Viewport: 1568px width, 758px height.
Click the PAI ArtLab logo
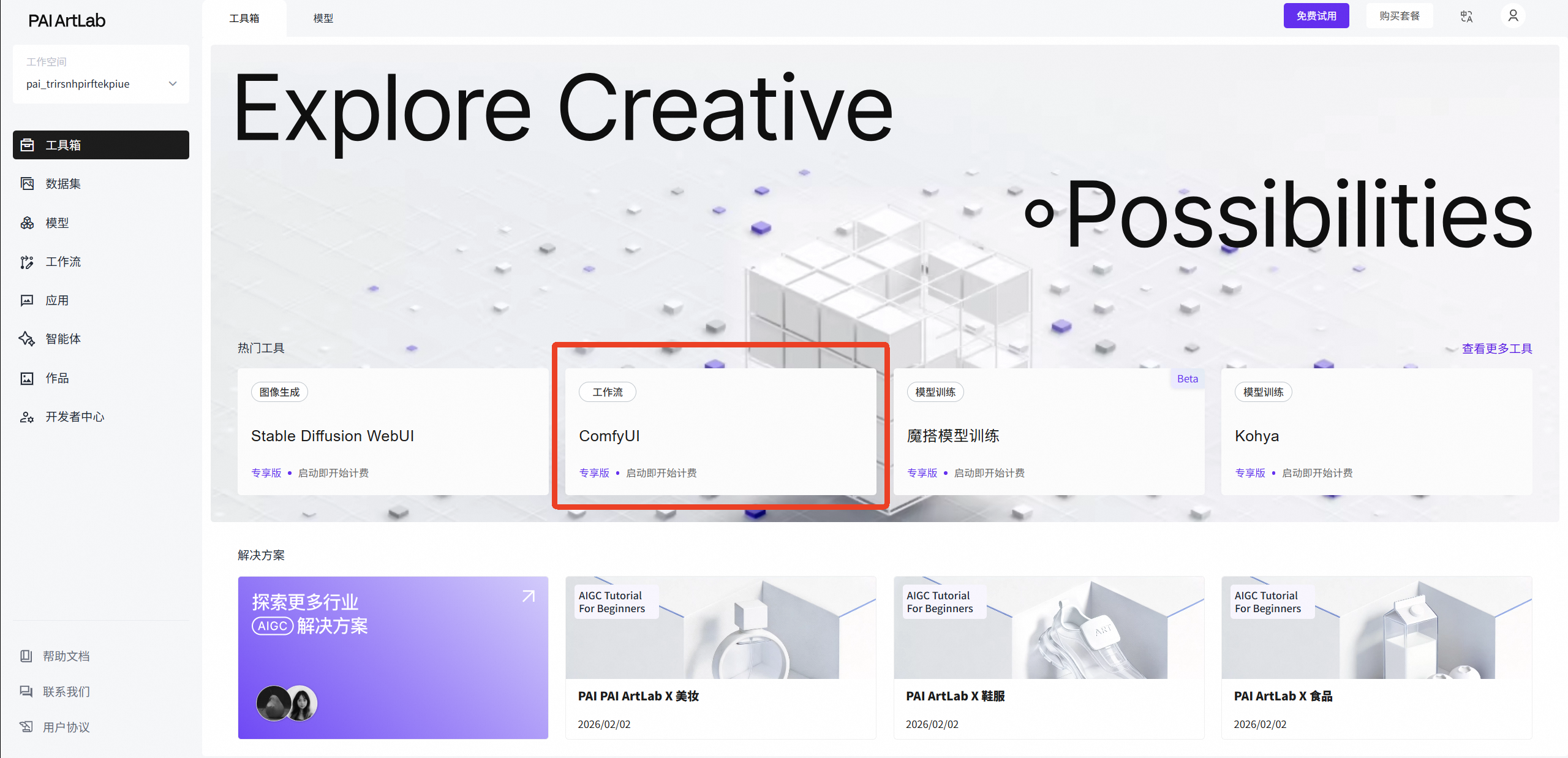point(67,21)
